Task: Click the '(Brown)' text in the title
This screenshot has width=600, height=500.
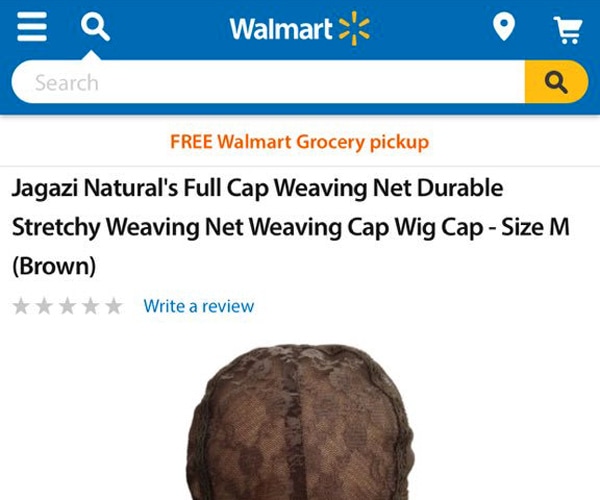Action: 54,266
